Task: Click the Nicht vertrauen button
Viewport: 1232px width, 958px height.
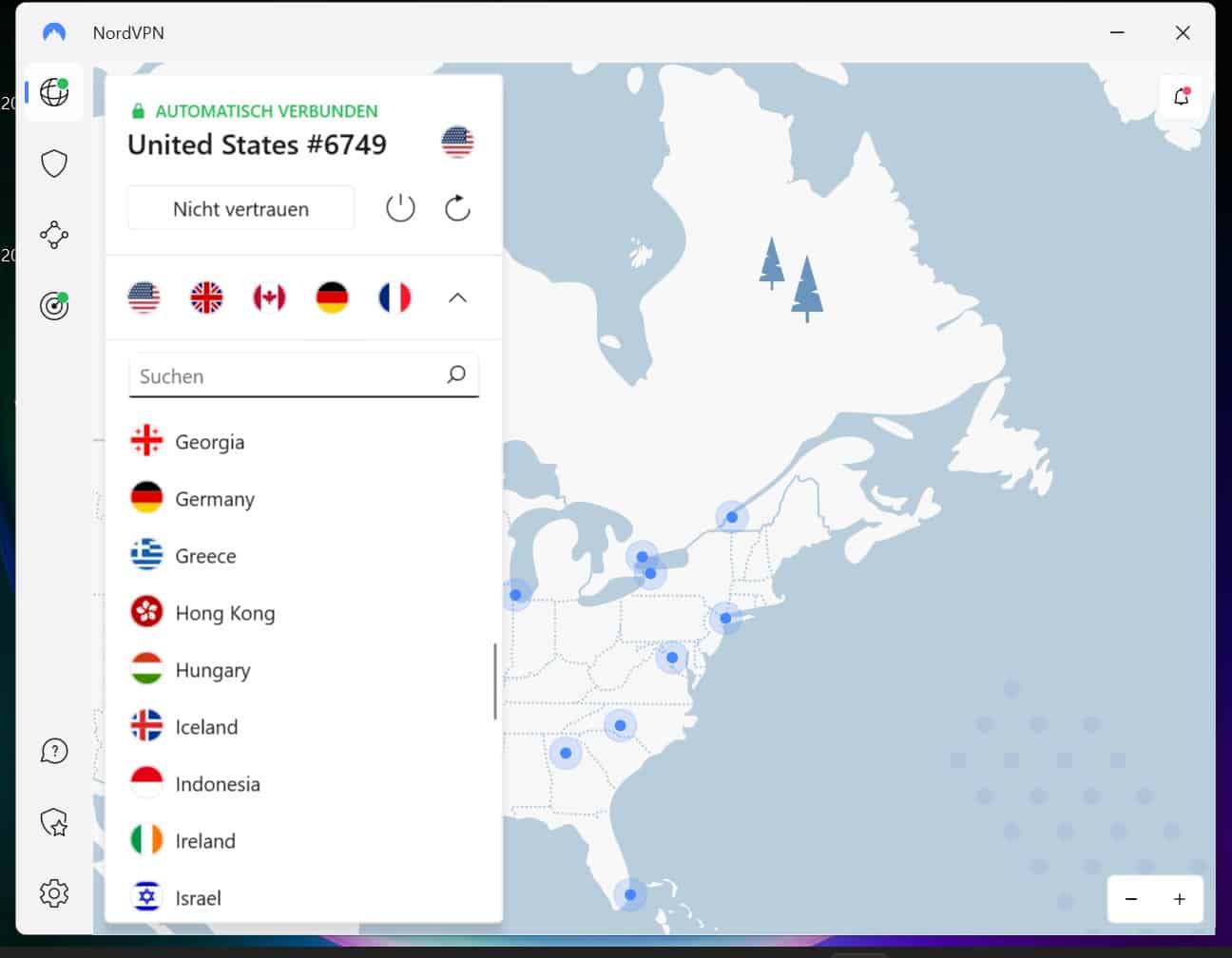Action: 241,208
